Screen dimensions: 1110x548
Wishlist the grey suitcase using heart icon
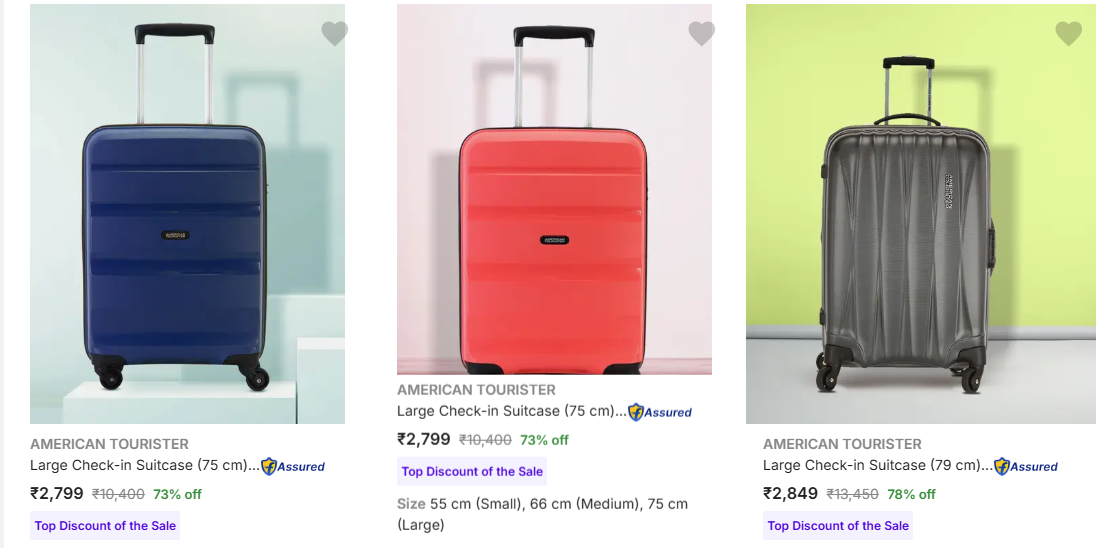coord(1068,34)
